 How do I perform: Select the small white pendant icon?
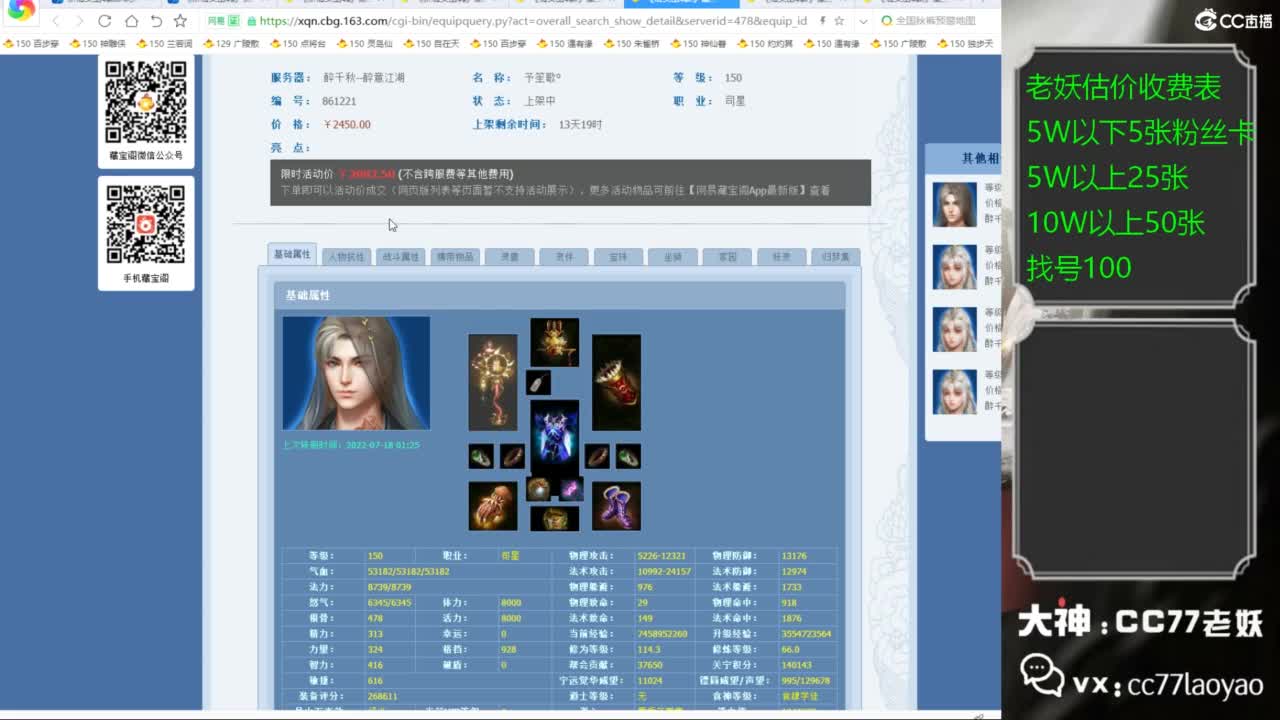coord(539,382)
